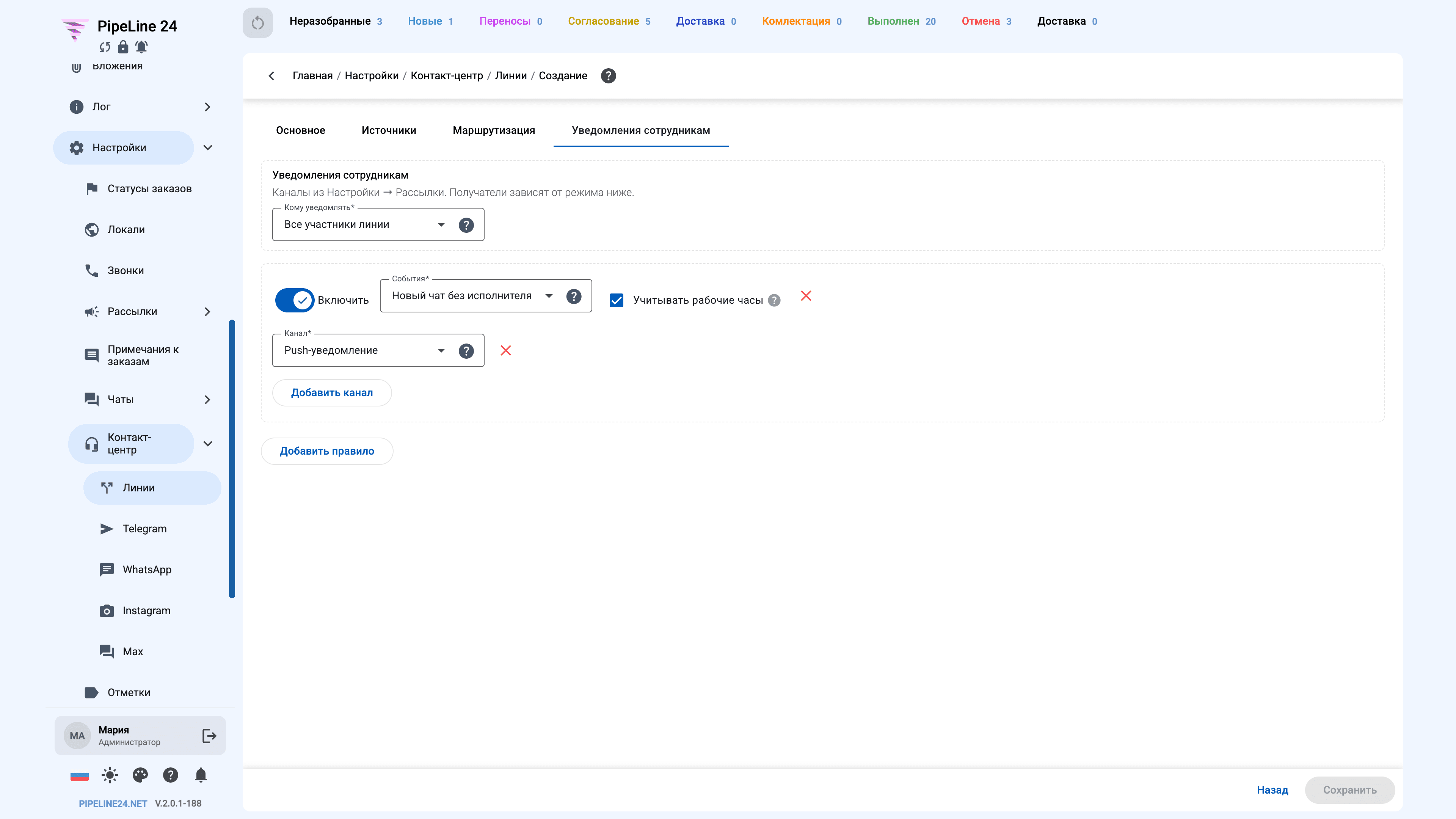Viewport: 1456px width, 819px height.
Task: Expand the Рассылки submenu chevron
Action: point(207,311)
